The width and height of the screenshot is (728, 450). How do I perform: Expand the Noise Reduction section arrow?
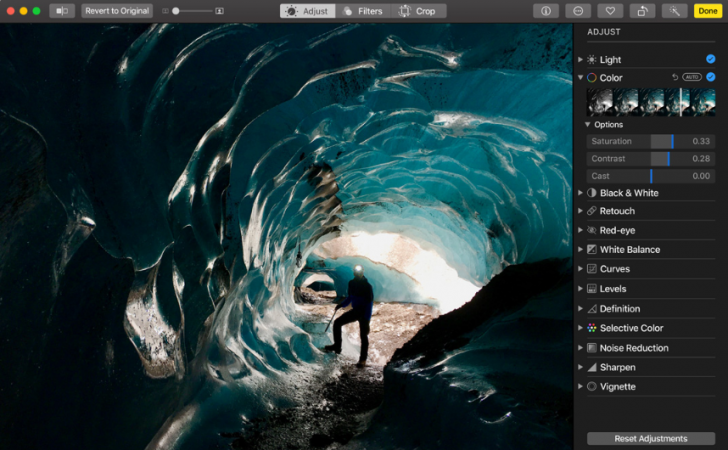pos(580,348)
